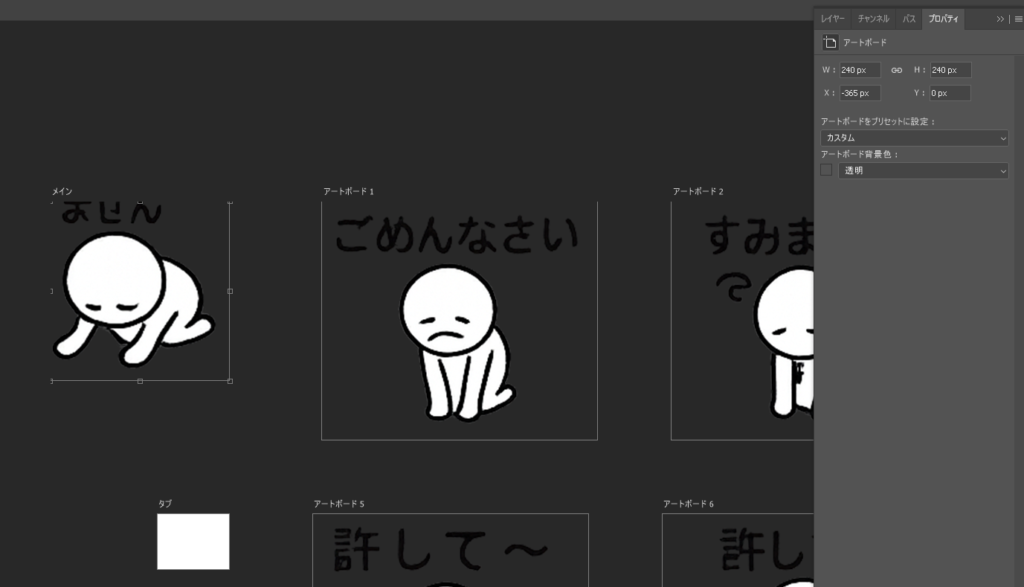
Task: Open the アートボード背景色 dropdown showing 透明
Action: click(x=923, y=171)
